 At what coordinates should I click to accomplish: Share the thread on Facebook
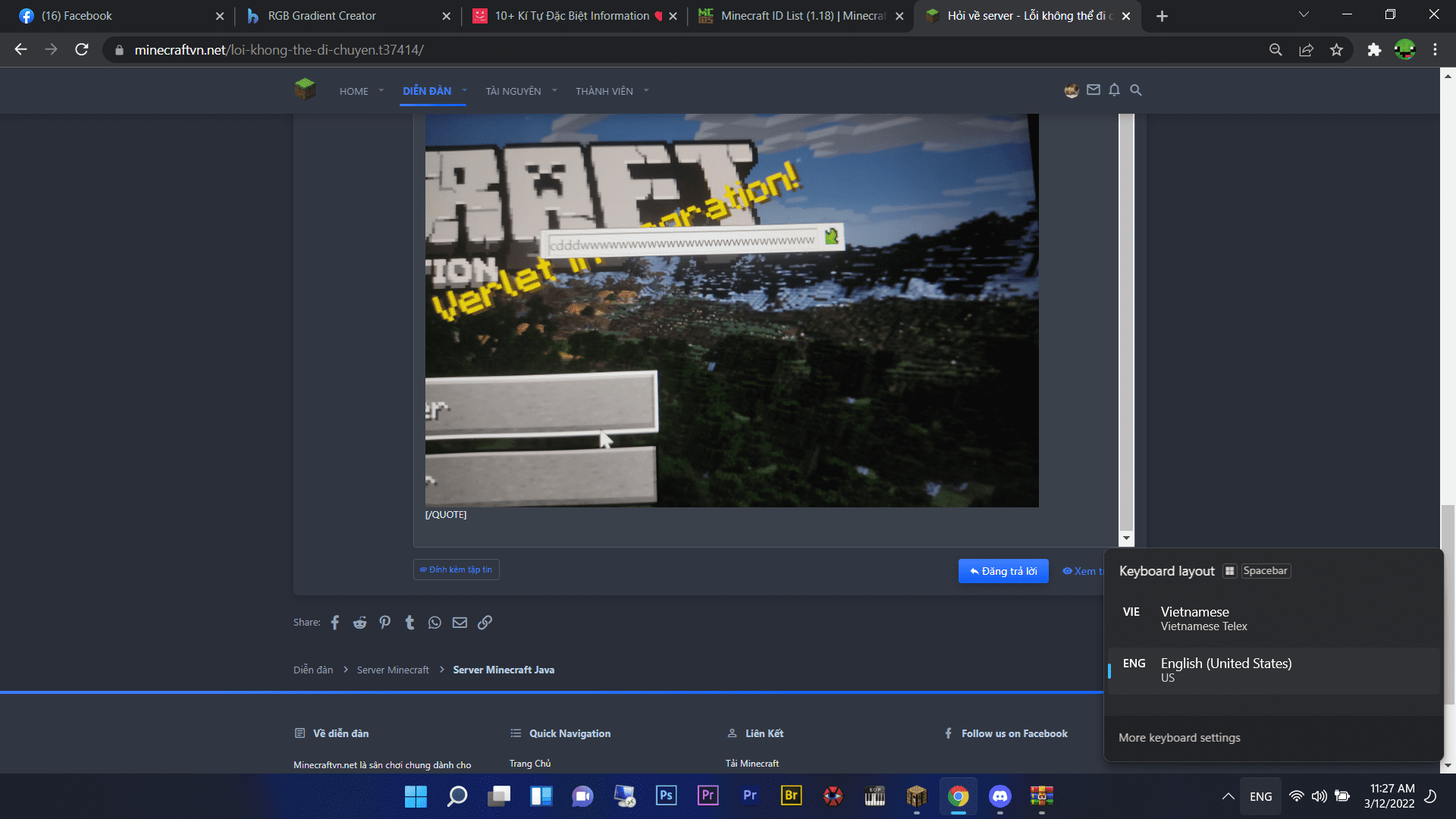(x=334, y=623)
